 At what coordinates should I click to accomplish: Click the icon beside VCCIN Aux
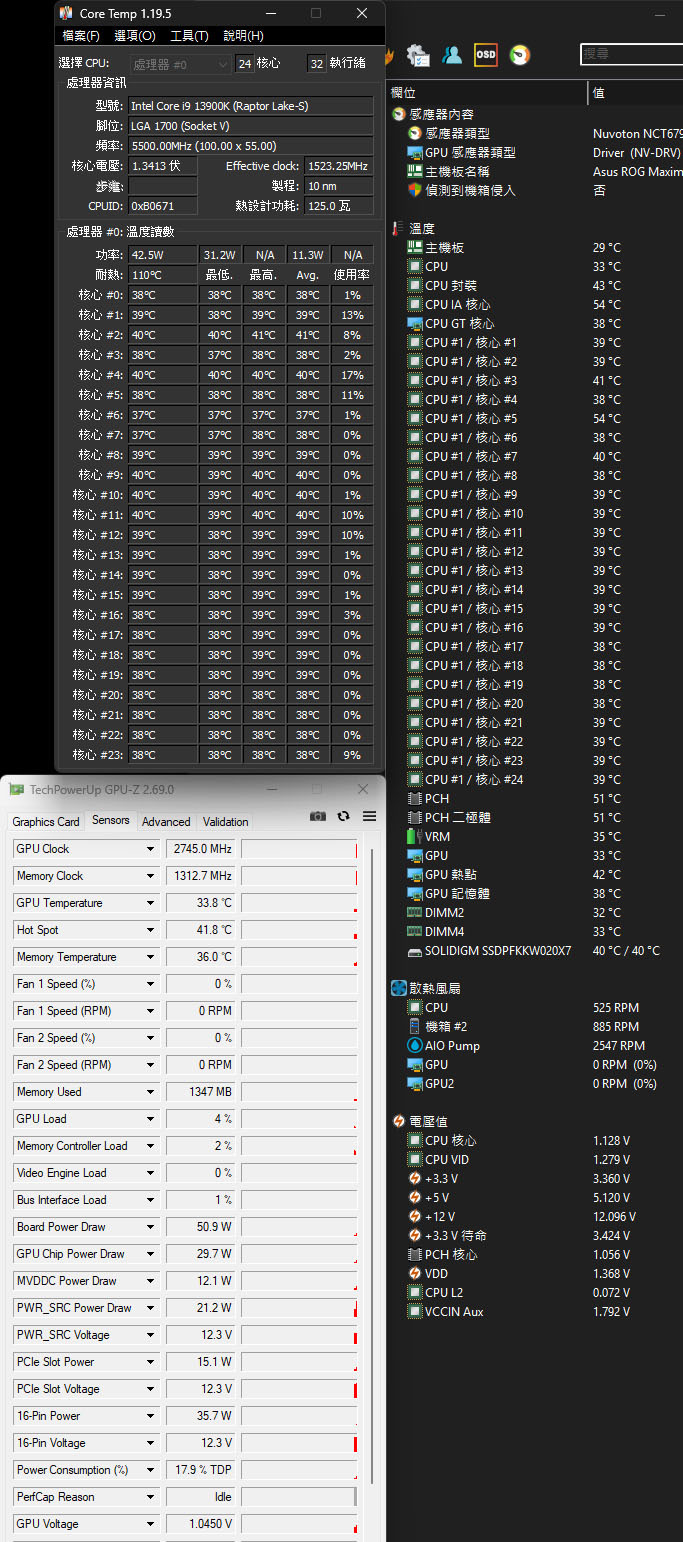coord(416,1311)
